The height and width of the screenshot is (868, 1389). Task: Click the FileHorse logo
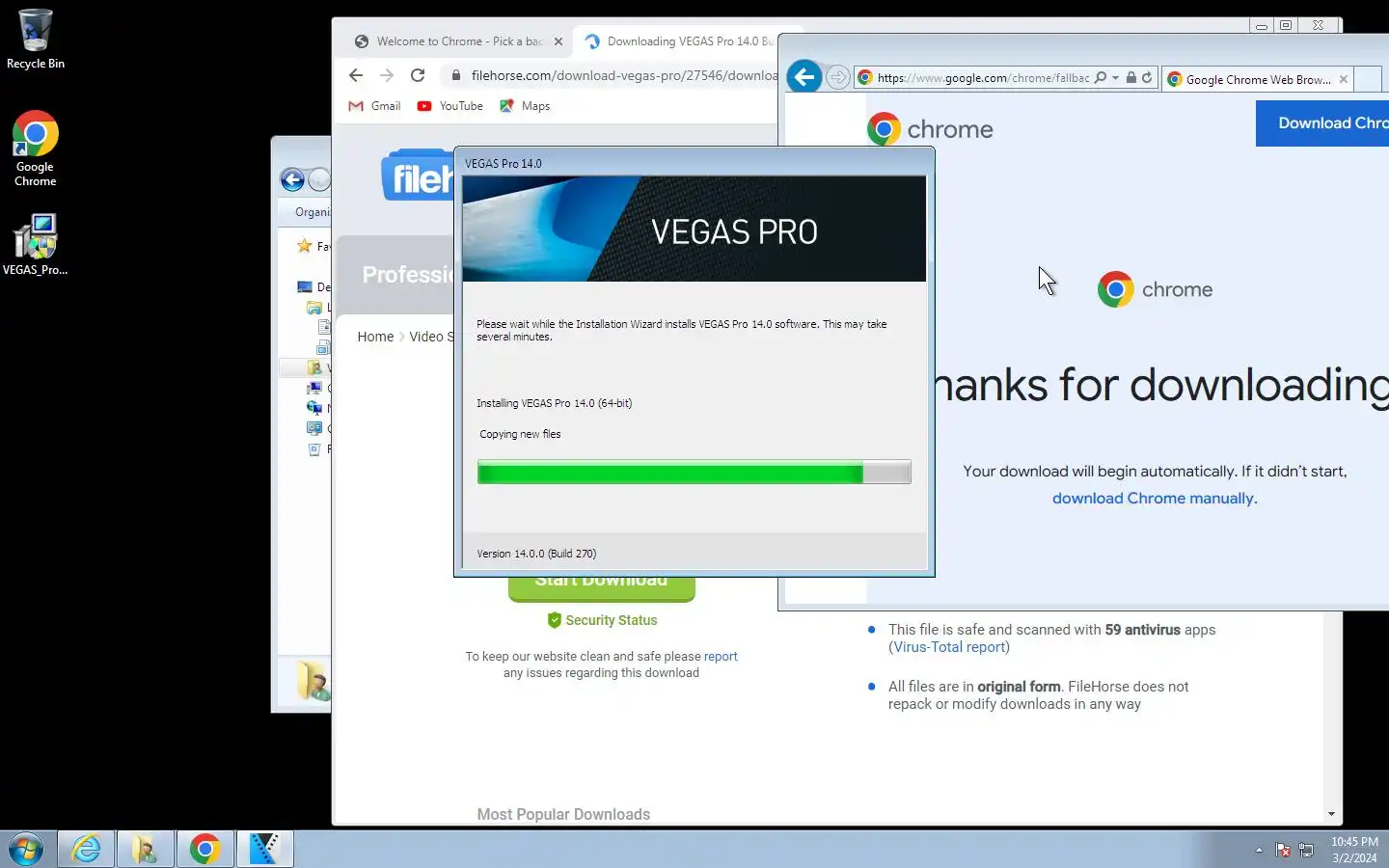418,176
